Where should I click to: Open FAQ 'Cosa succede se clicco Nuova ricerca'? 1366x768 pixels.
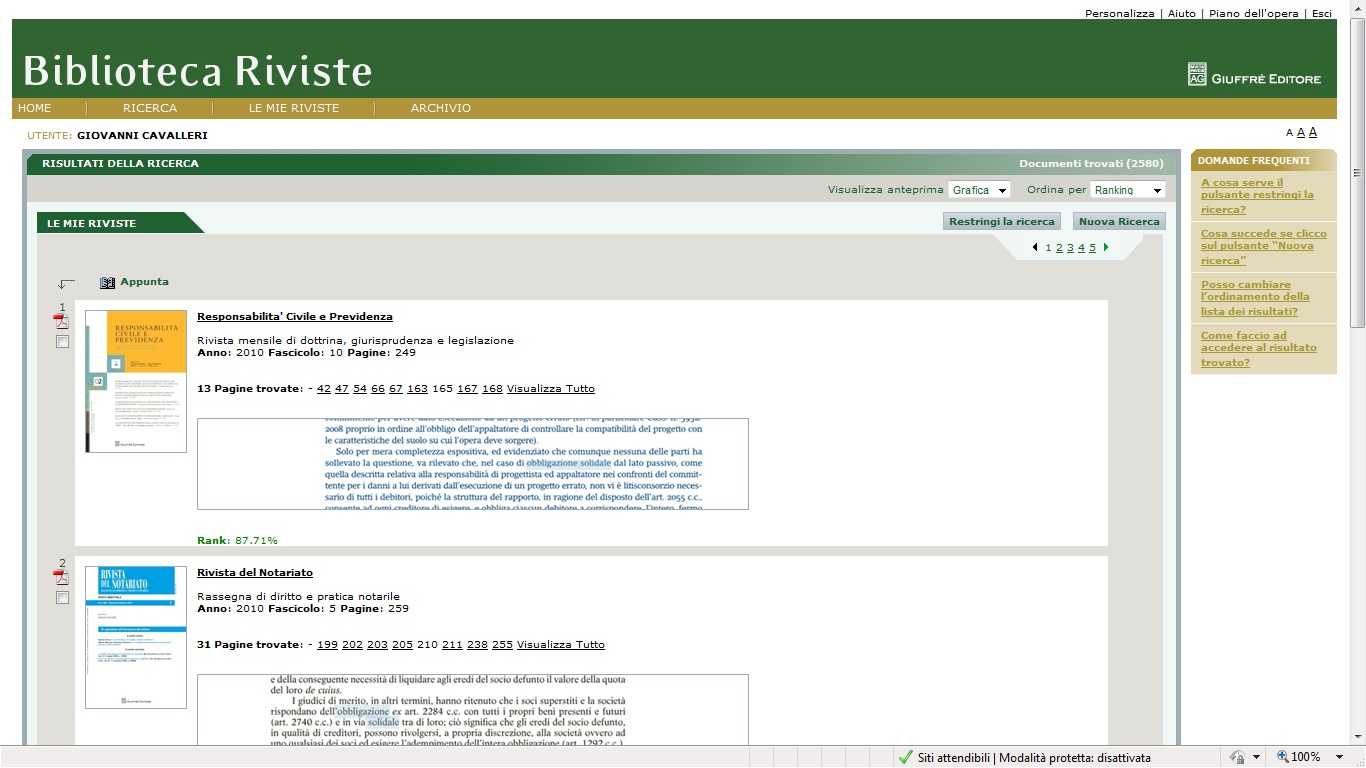click(x=1264, y=247)
